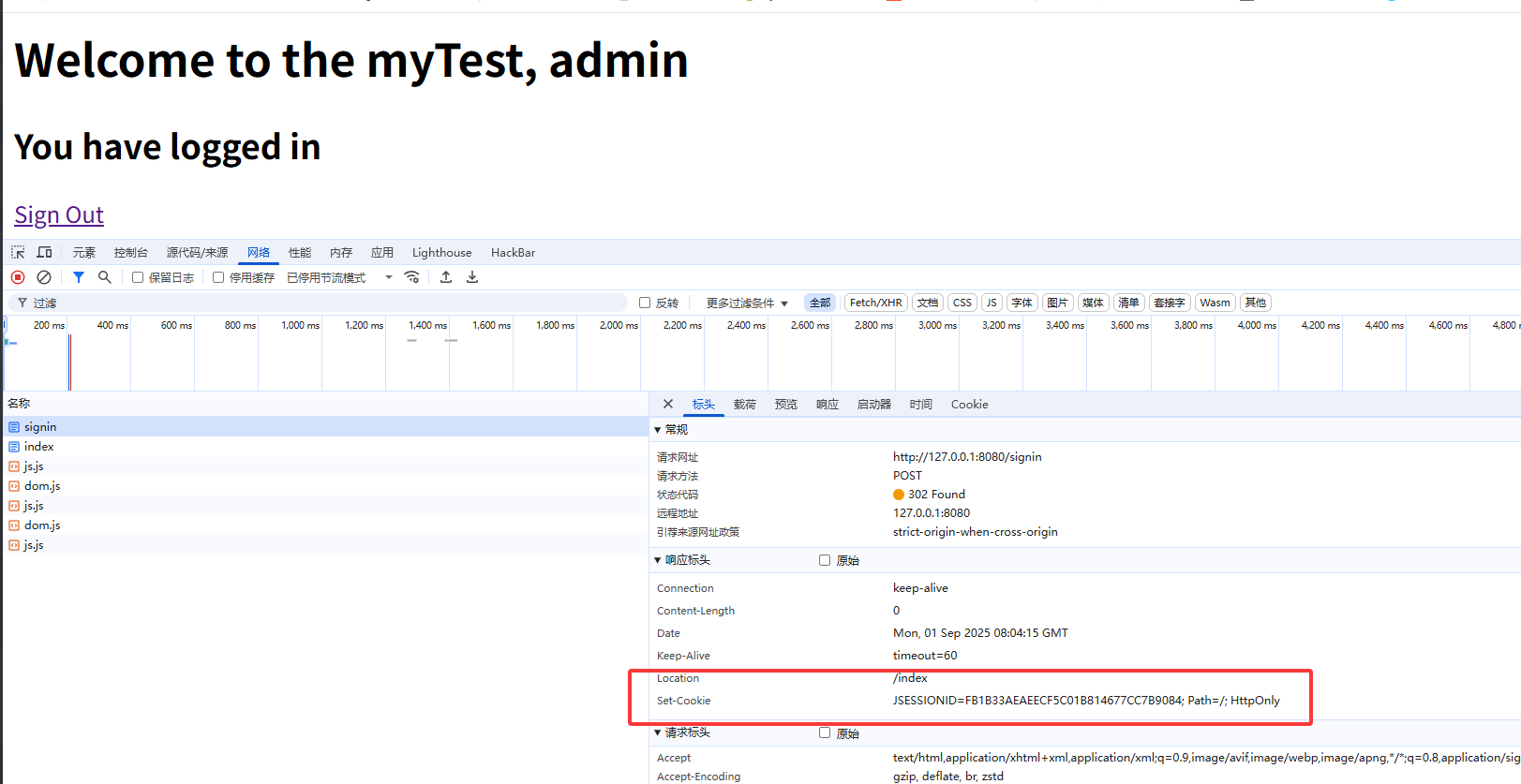This screenshot has height=784, width=1521.
Task: Click the inspect element picker icon
Action: 18,253
